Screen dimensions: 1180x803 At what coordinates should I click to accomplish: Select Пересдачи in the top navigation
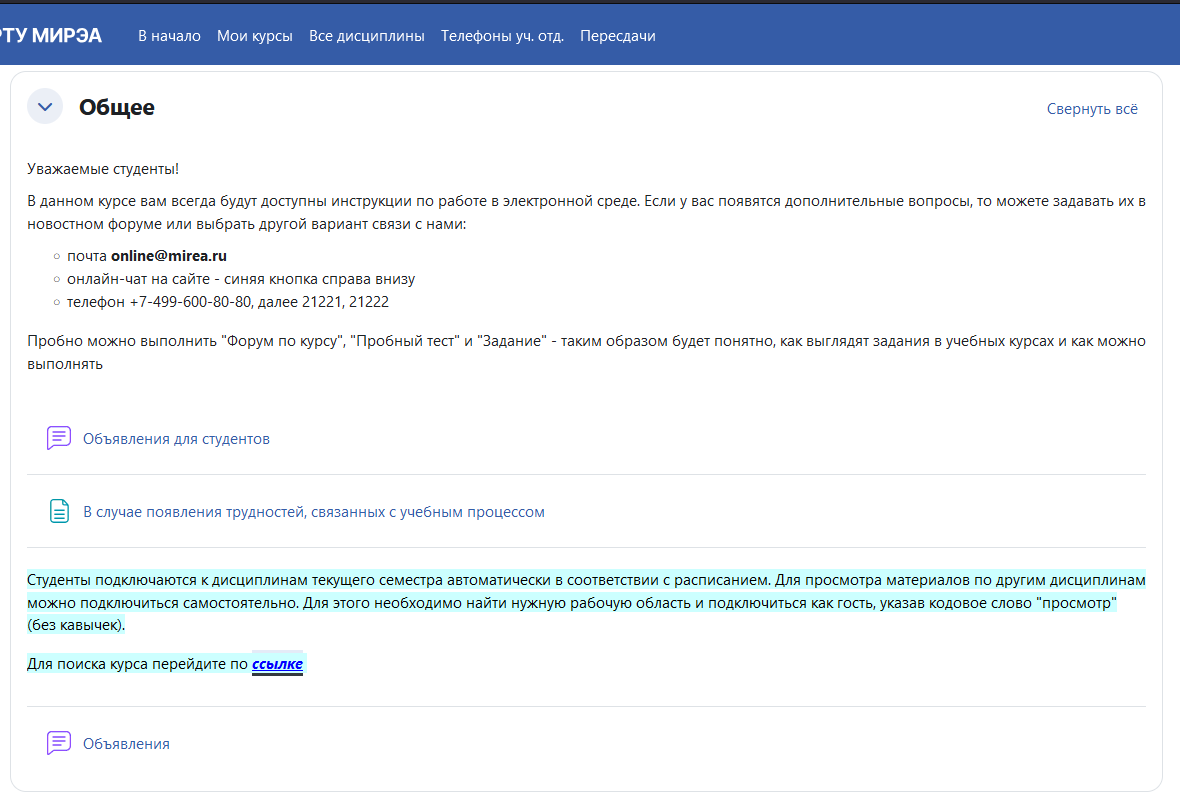618,36
